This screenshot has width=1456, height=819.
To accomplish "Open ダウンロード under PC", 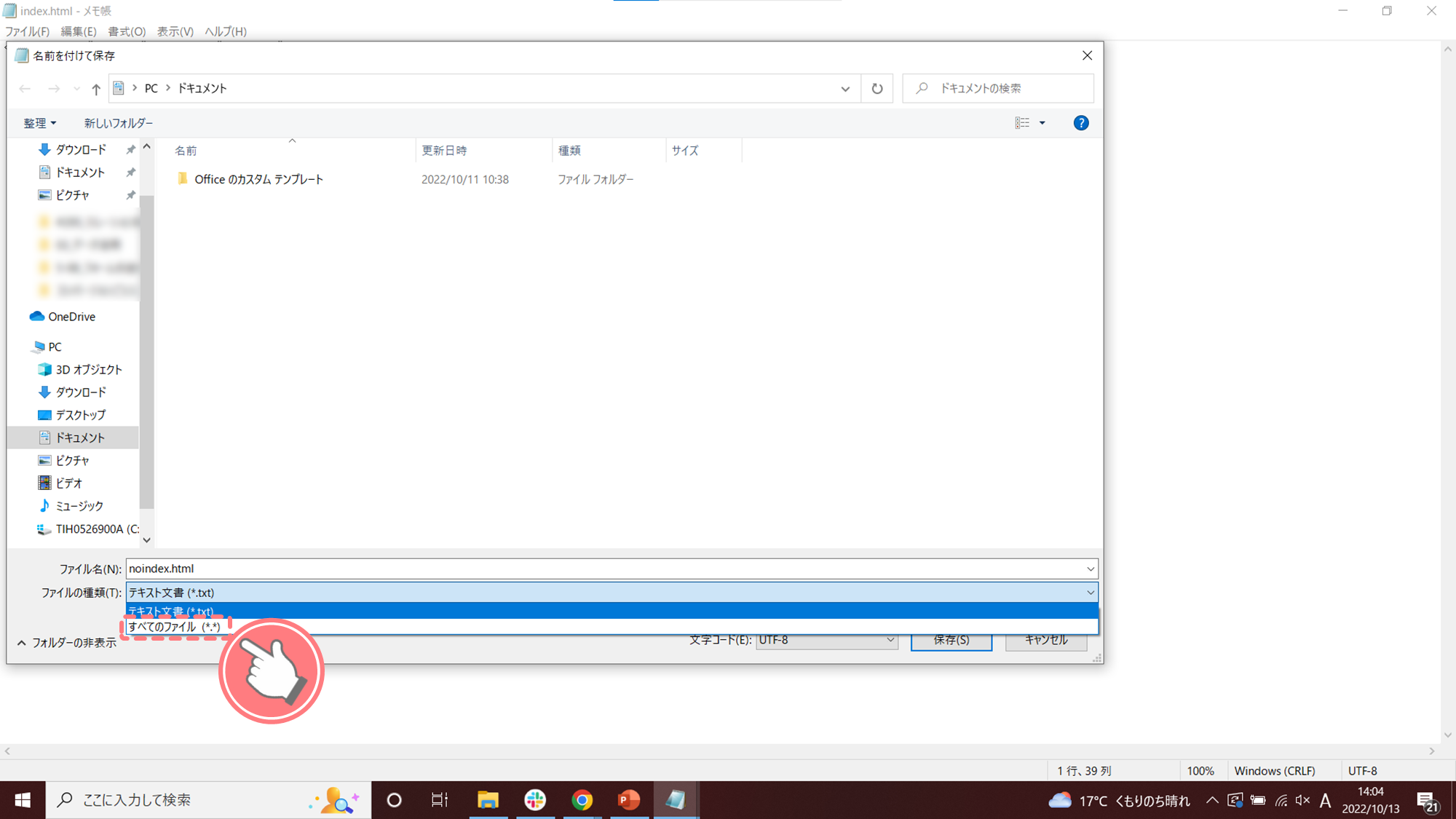I will point(81,392).
